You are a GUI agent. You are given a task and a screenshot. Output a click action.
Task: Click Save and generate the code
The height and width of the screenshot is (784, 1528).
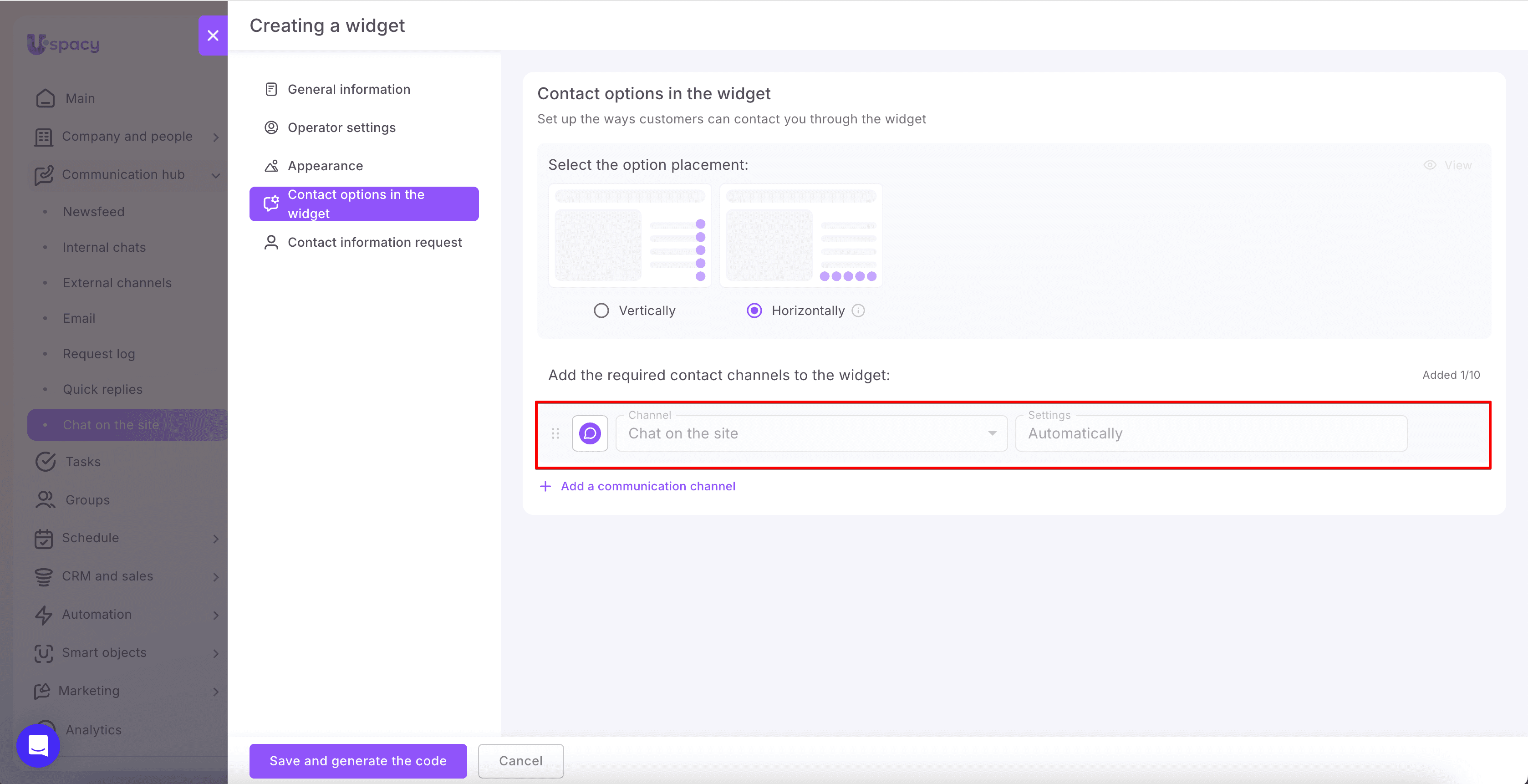358,761
